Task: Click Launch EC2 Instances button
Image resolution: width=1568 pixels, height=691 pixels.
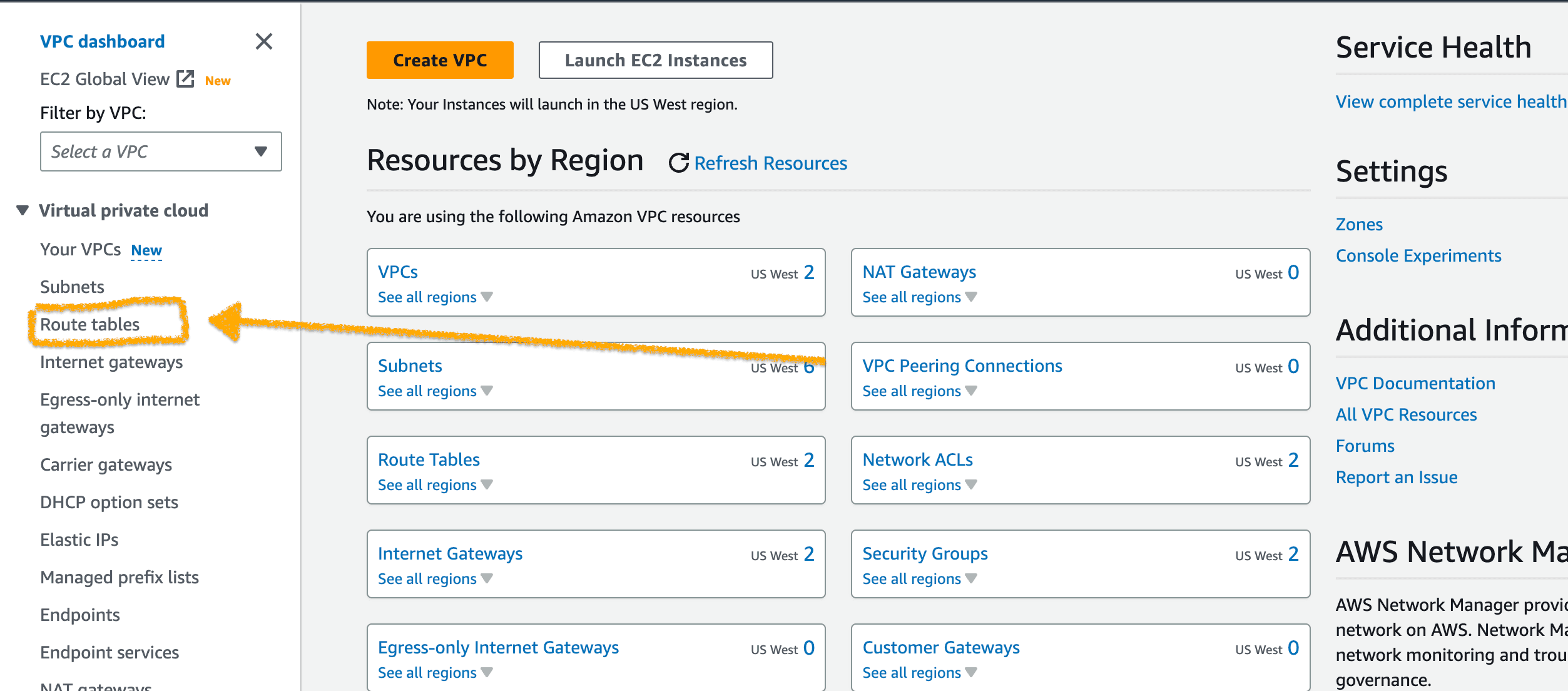Action: point(655,60)
